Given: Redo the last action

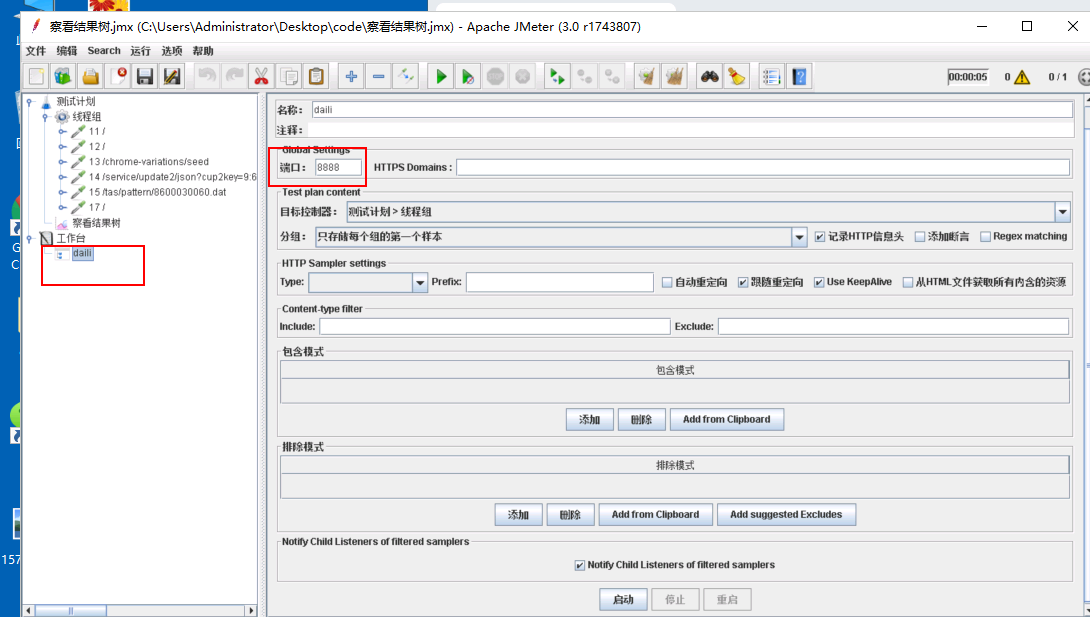Looking at the screenshot, I should pyautogui.click(x=234, y=76).
